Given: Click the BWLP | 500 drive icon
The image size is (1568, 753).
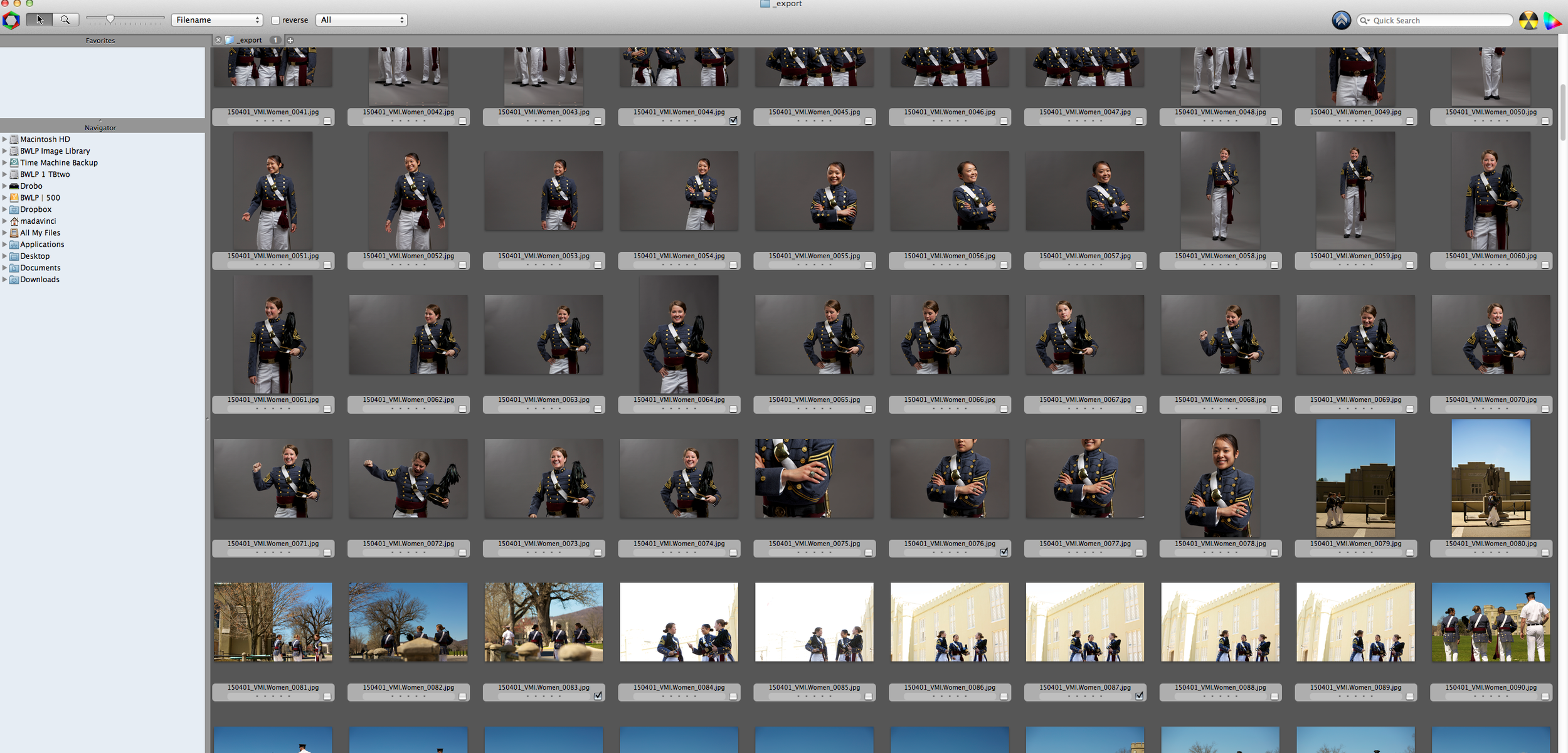Looking at the screenshot, I should (x=14, y=197).
